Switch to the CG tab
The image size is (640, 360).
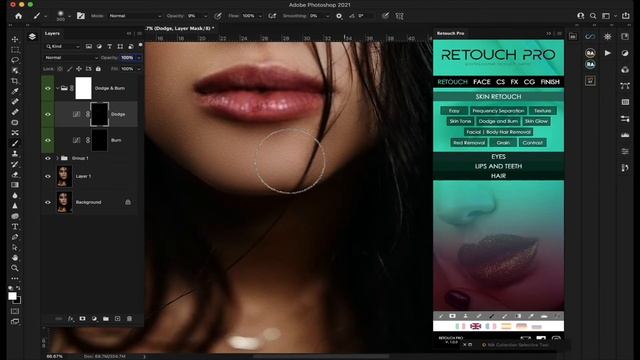click(x=529, y=82)
